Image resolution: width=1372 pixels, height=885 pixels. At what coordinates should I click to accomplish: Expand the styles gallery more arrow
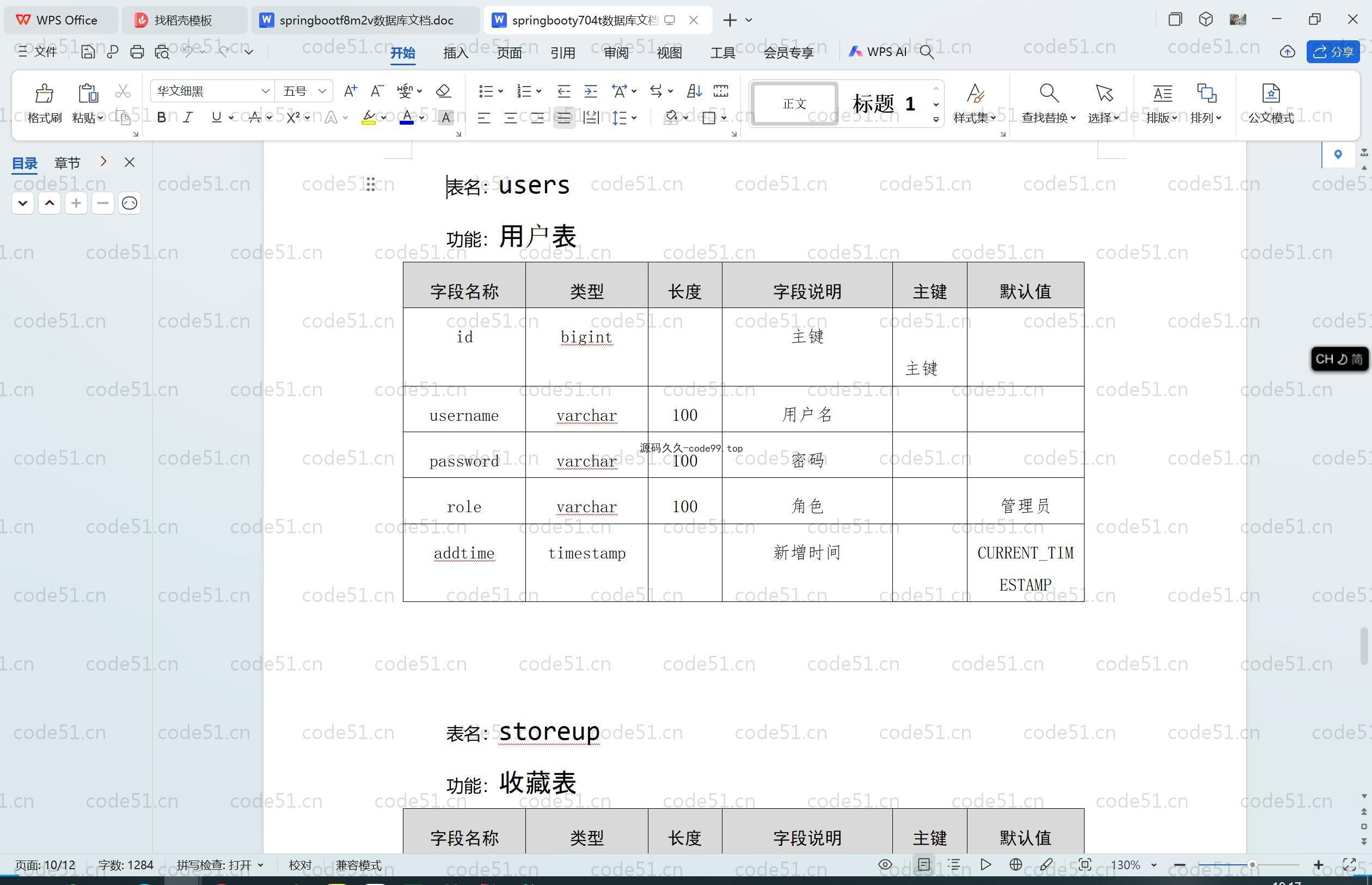pyautogui.click(x=936, y=120)
